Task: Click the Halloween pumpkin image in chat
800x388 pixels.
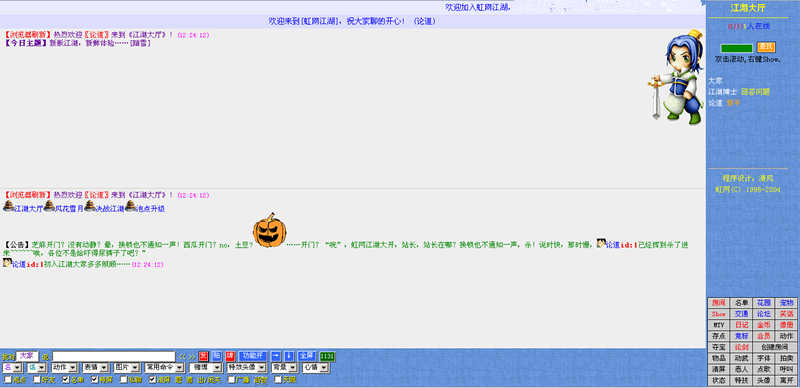Action: [269, 231]
